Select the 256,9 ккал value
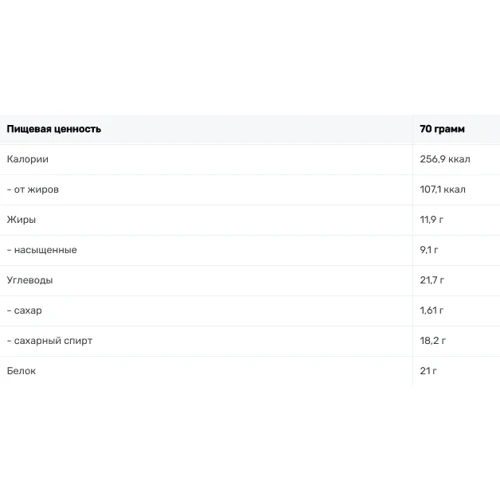This screenshot has height=500, width=500. click(x=445, y=159)
